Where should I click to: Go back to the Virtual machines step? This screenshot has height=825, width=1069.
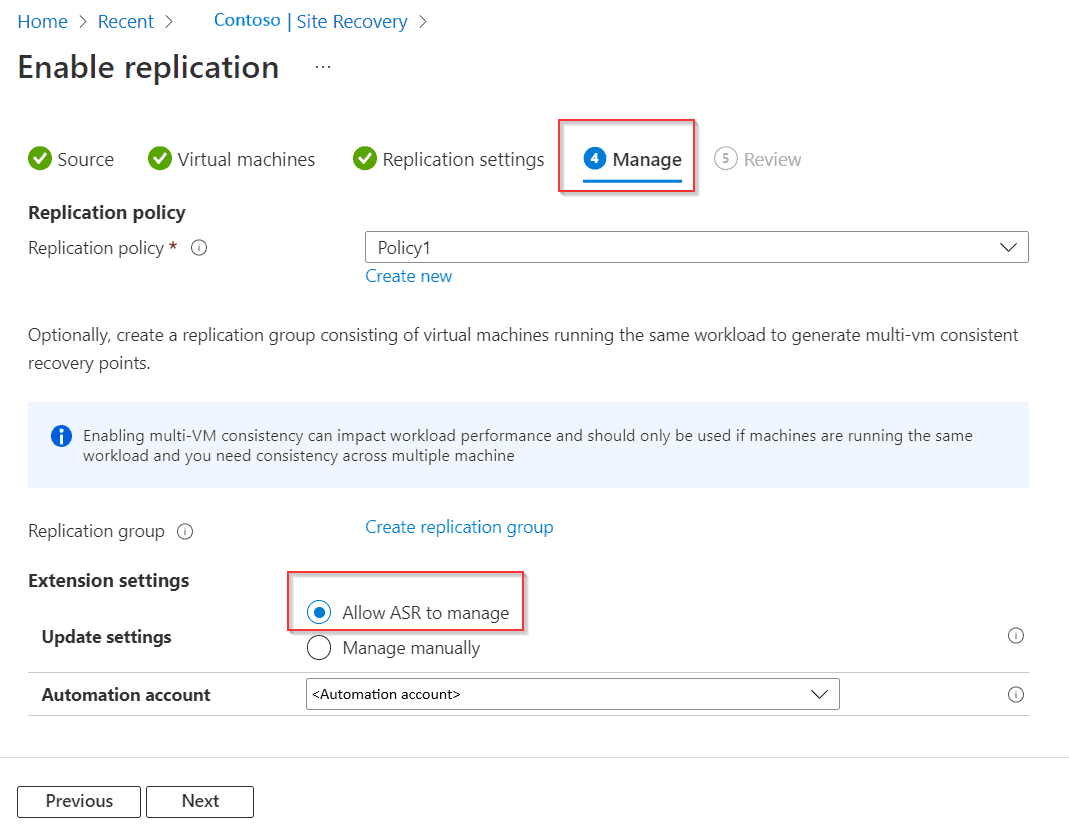tap(231, 158)
